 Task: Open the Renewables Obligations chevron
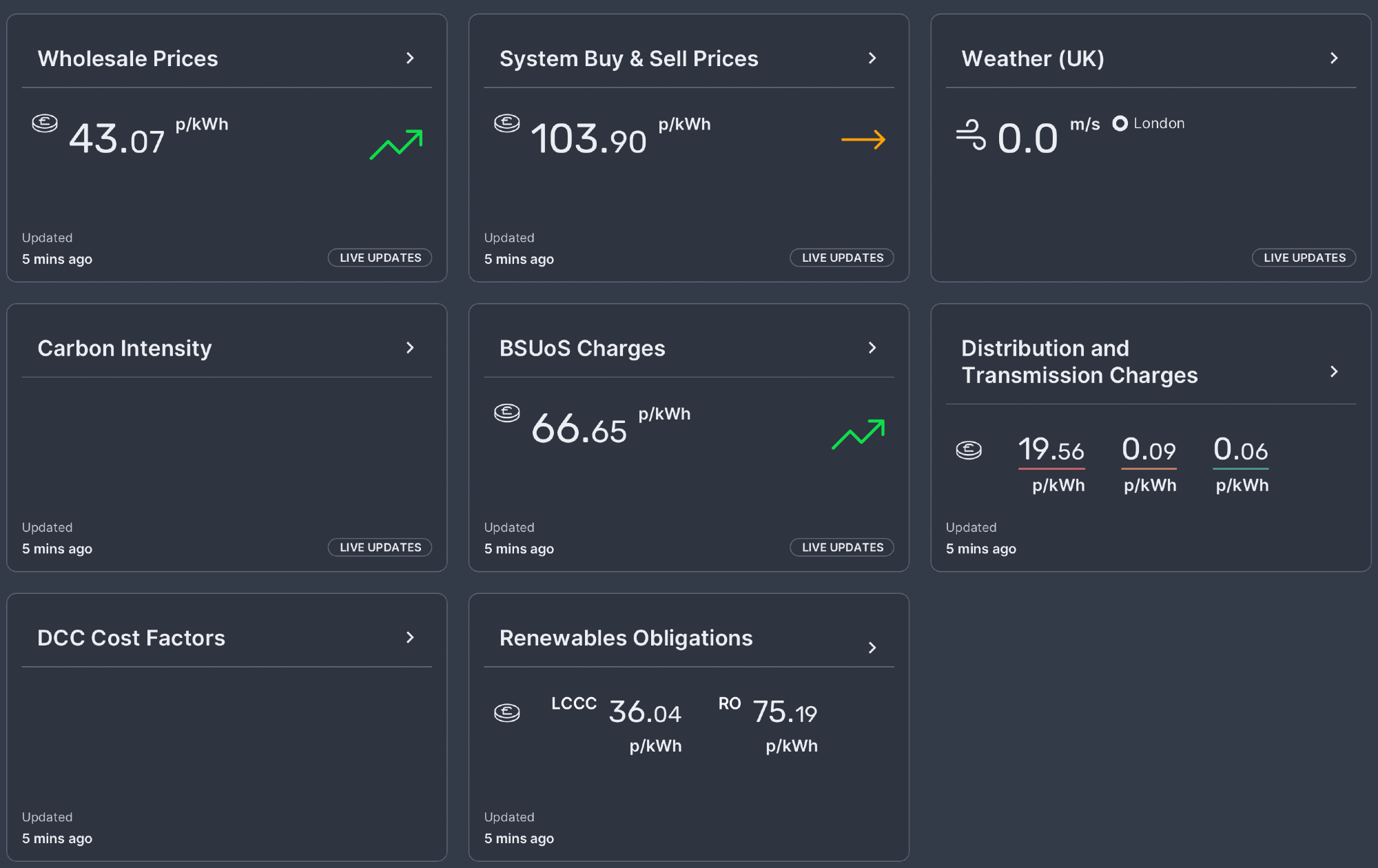(x=872, y=648)
